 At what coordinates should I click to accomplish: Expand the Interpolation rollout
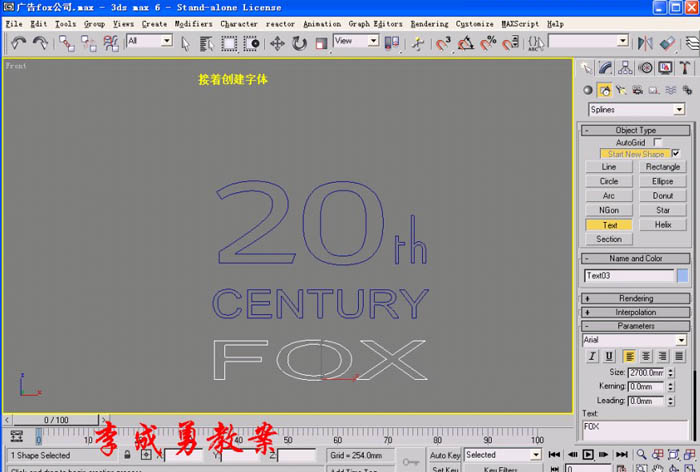pos(636,312)
